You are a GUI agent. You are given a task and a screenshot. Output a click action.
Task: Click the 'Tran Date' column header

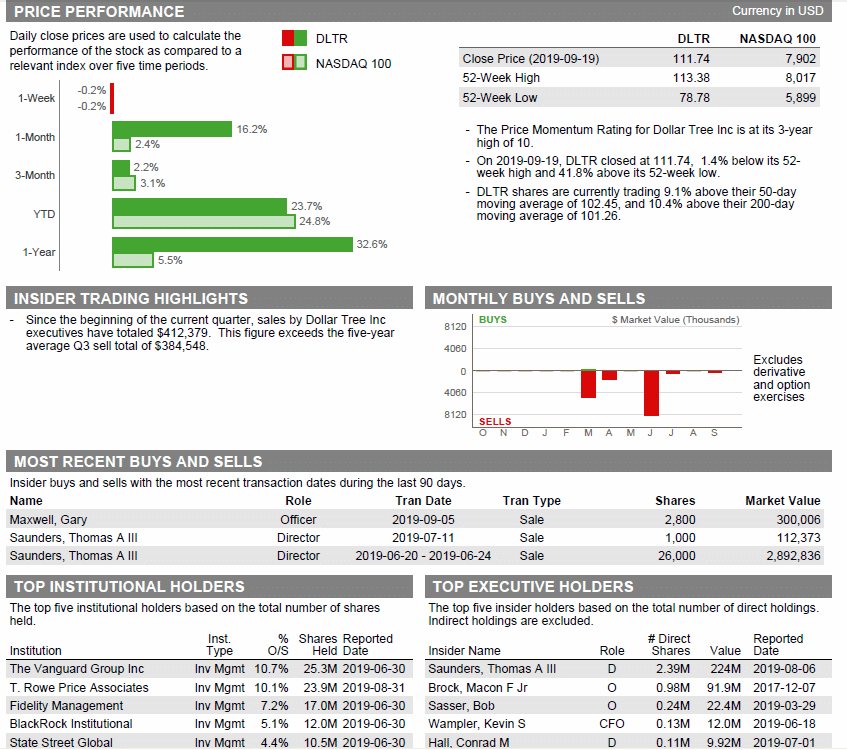(x=423, y=501)
